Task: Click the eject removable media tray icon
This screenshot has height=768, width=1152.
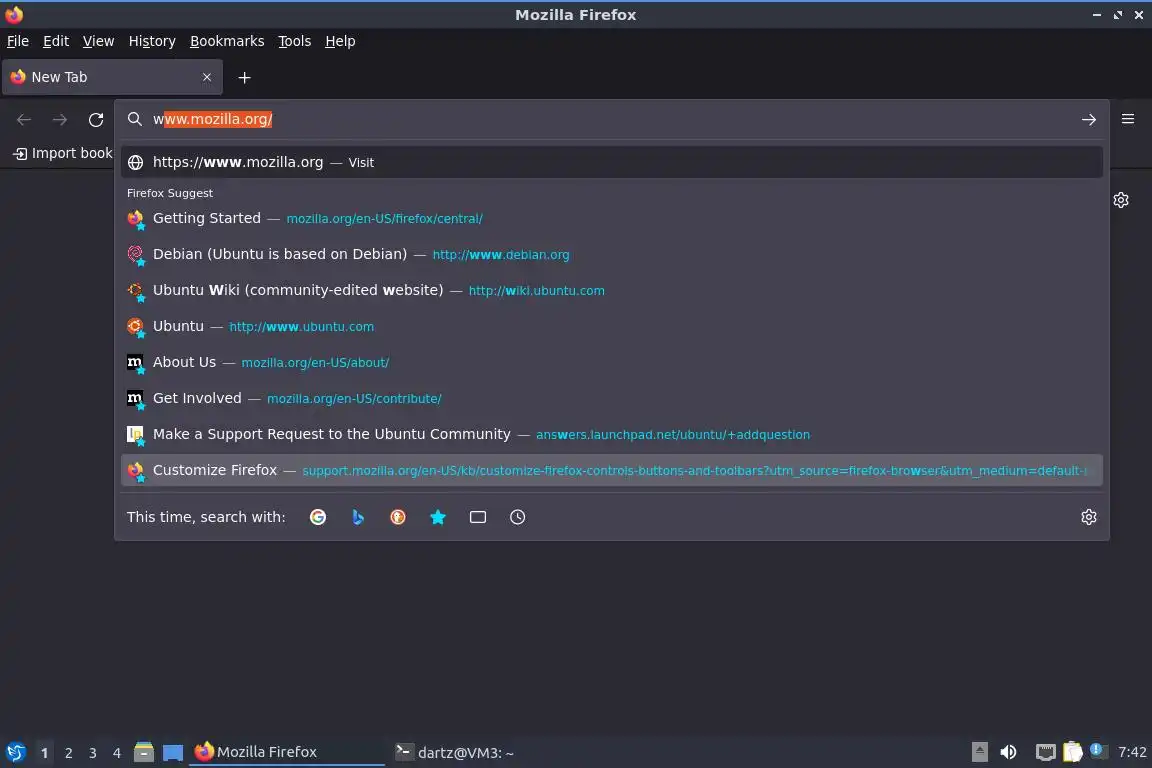Action: pyautogui.click(x=979, y=752)
